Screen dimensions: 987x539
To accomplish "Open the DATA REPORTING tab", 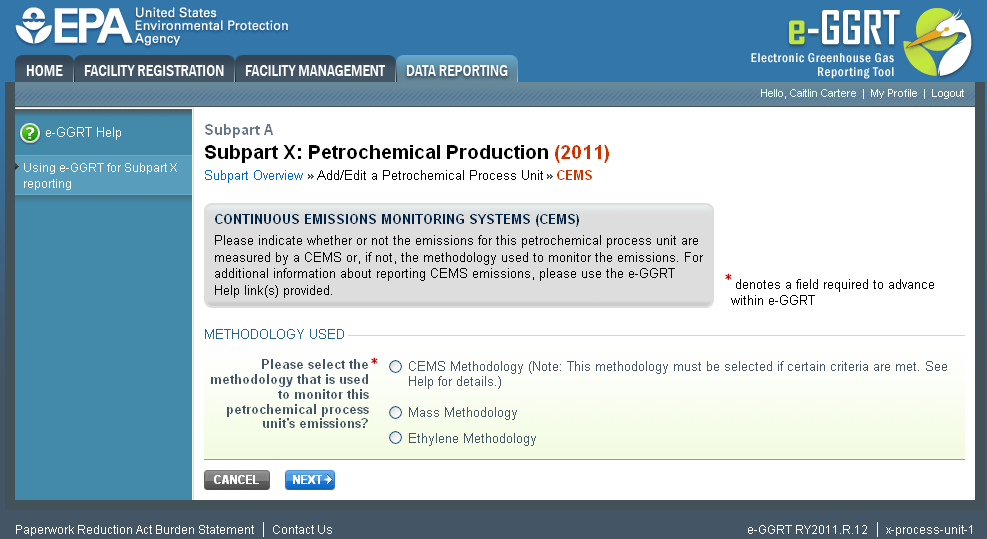I will [x=457, y=70].
